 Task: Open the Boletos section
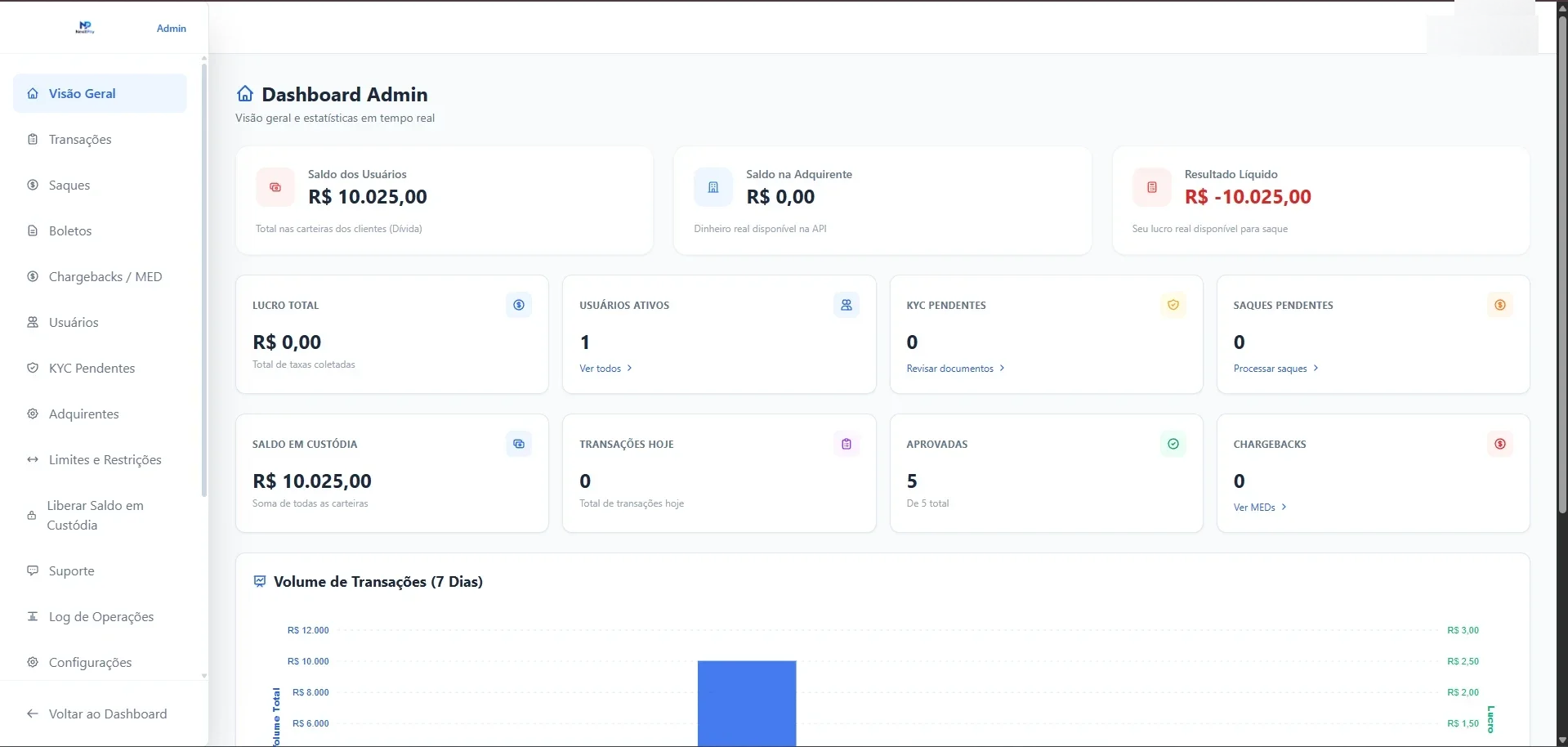point(100,230)
